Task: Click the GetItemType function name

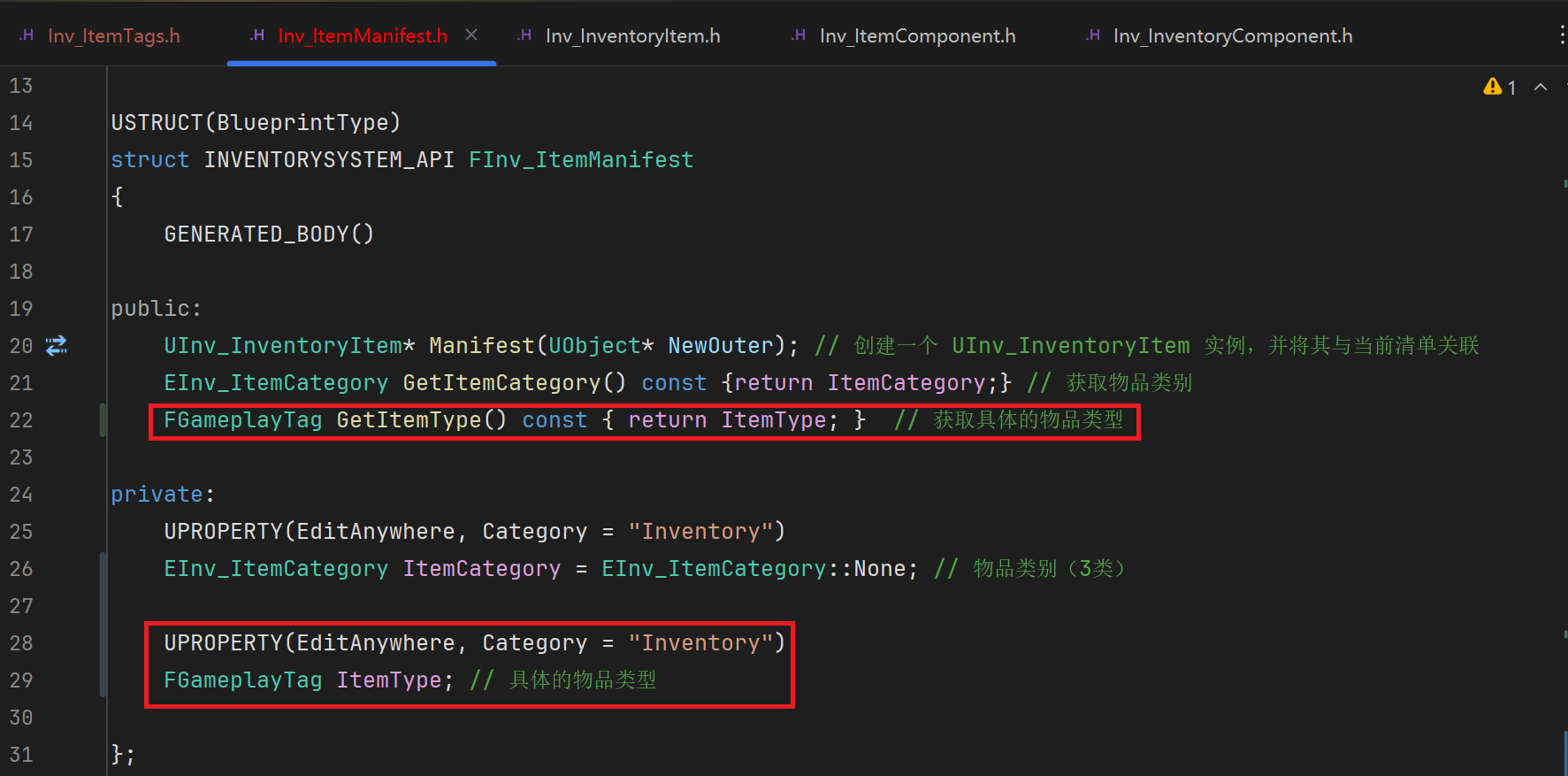Action: (409, 420)
